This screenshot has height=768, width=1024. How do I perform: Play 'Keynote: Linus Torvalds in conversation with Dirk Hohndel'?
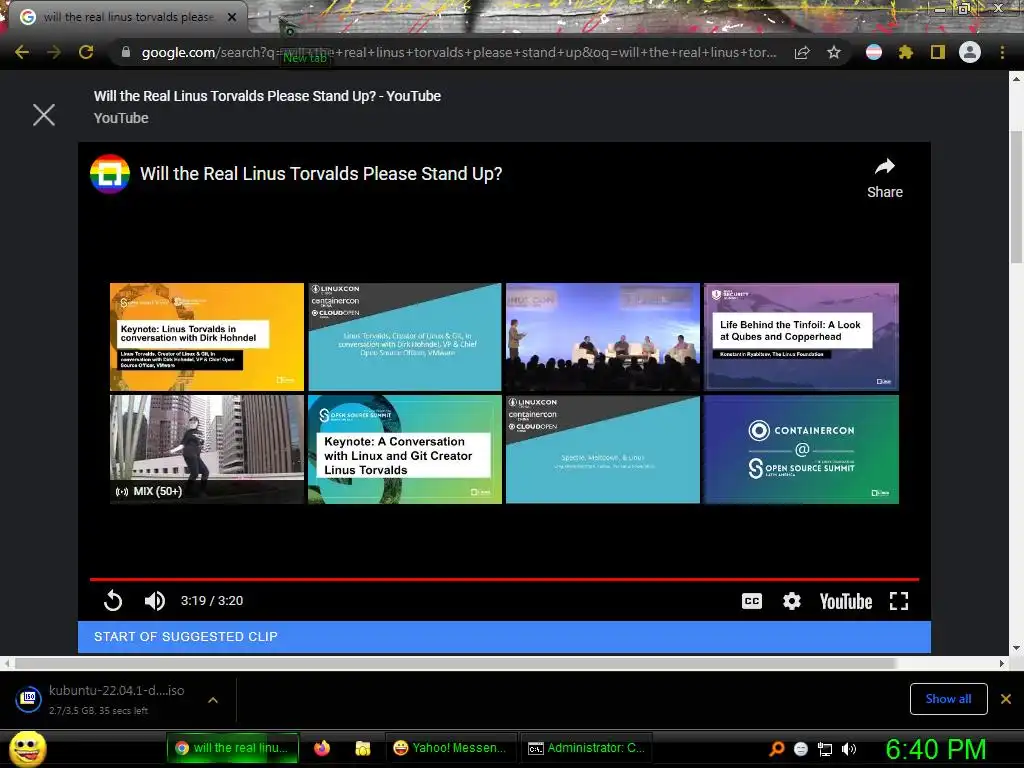click(206, 336)
